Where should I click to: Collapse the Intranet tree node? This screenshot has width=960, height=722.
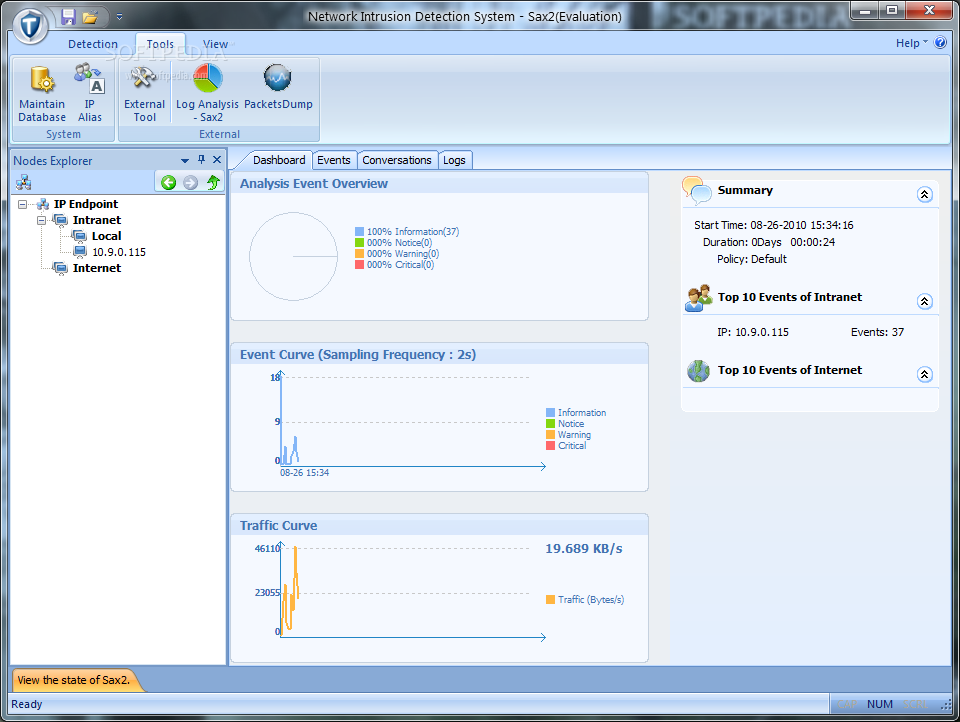(42, 220)
